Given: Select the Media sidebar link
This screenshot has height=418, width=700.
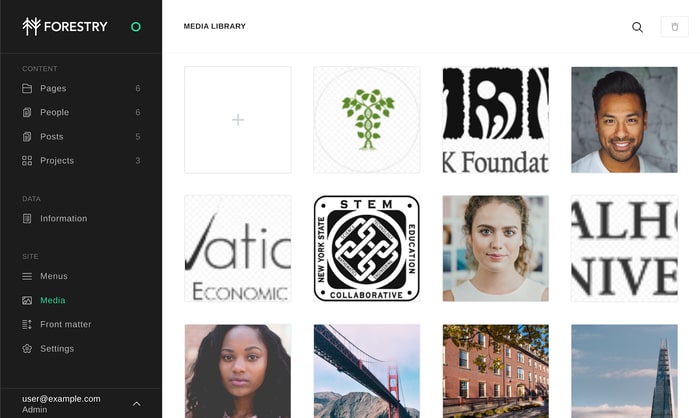Looking at the screenshot, I should point(53,301).
